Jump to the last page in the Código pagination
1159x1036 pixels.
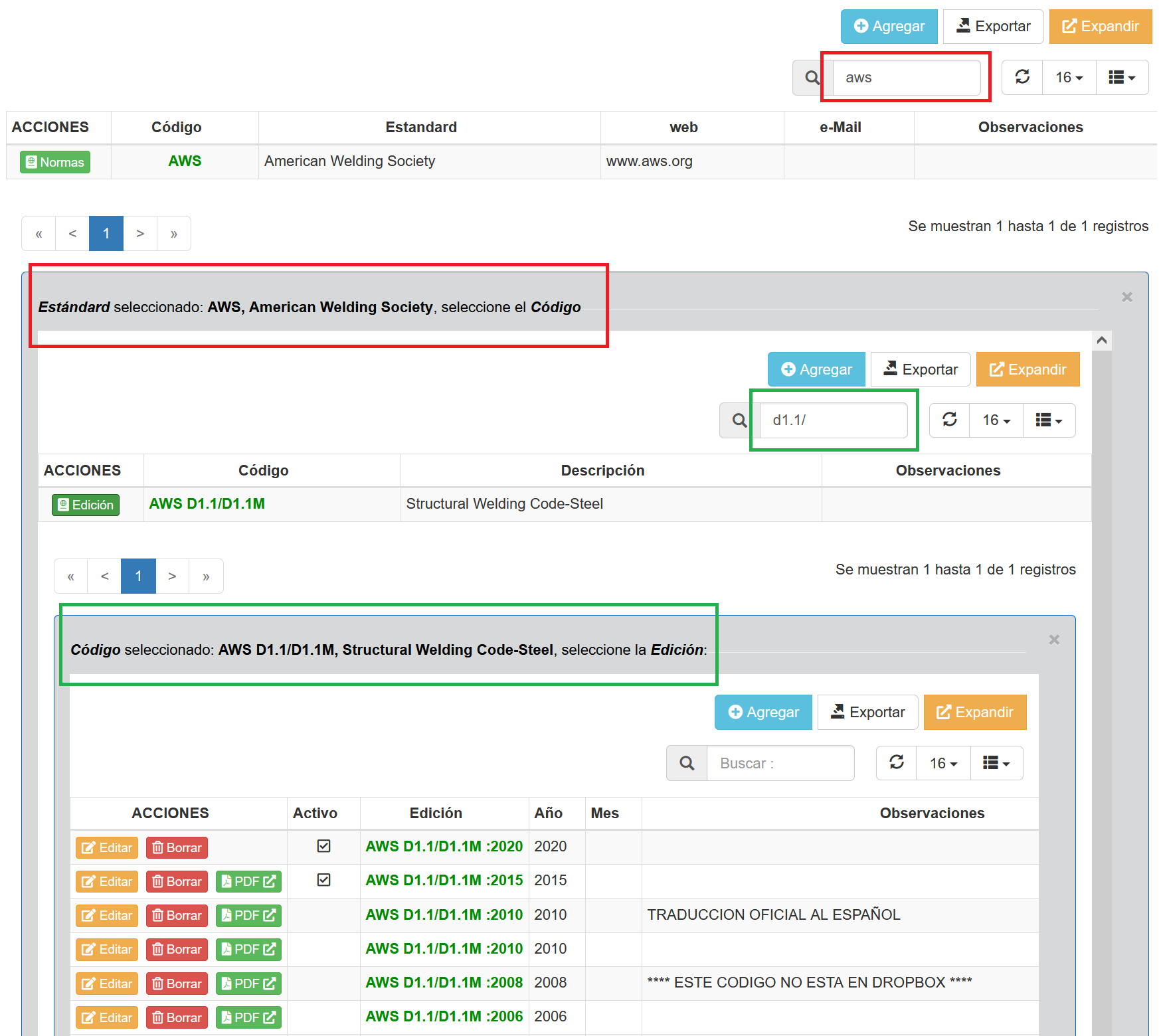click(x=206, y=576)
